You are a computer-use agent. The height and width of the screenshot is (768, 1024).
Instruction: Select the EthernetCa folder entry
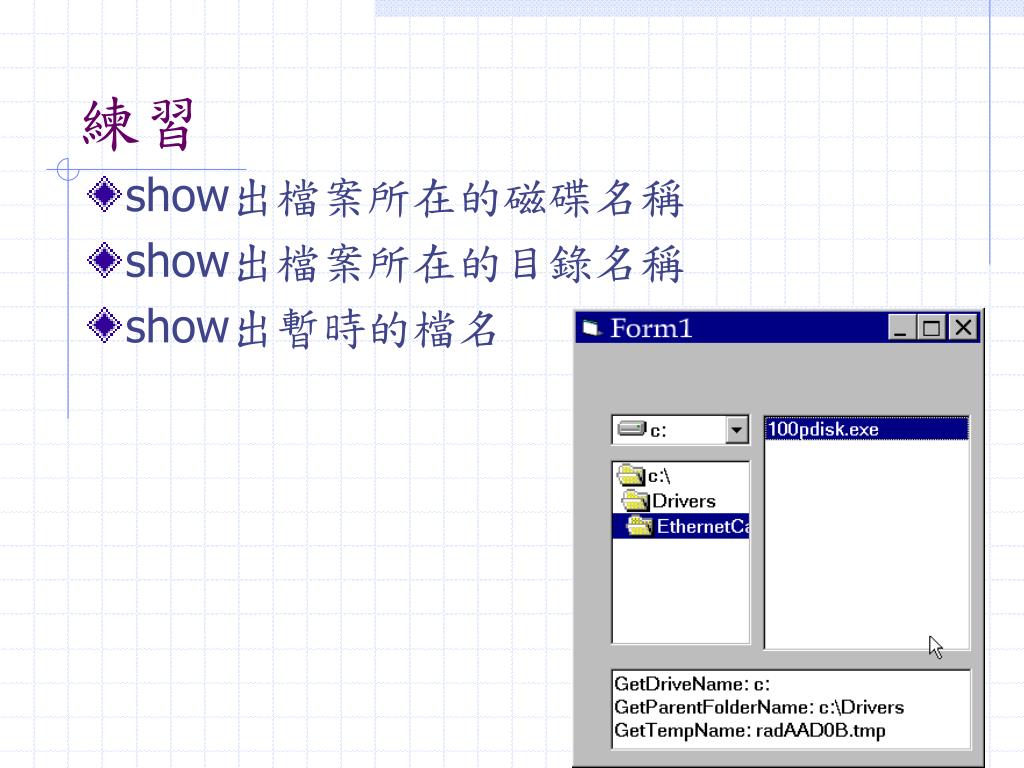click(680, 526)
